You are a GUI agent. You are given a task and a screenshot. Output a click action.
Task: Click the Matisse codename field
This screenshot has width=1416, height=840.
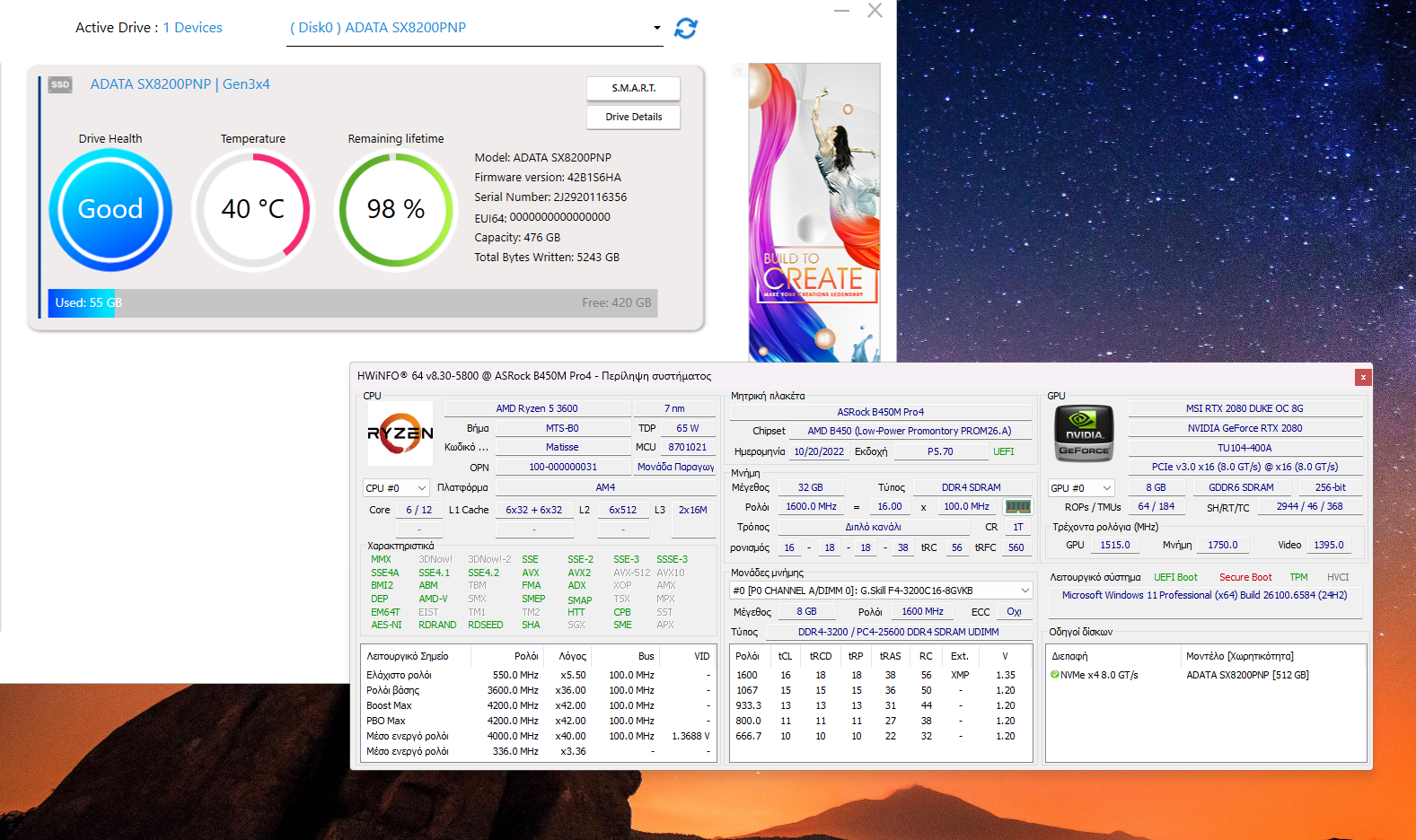point(562,447)
